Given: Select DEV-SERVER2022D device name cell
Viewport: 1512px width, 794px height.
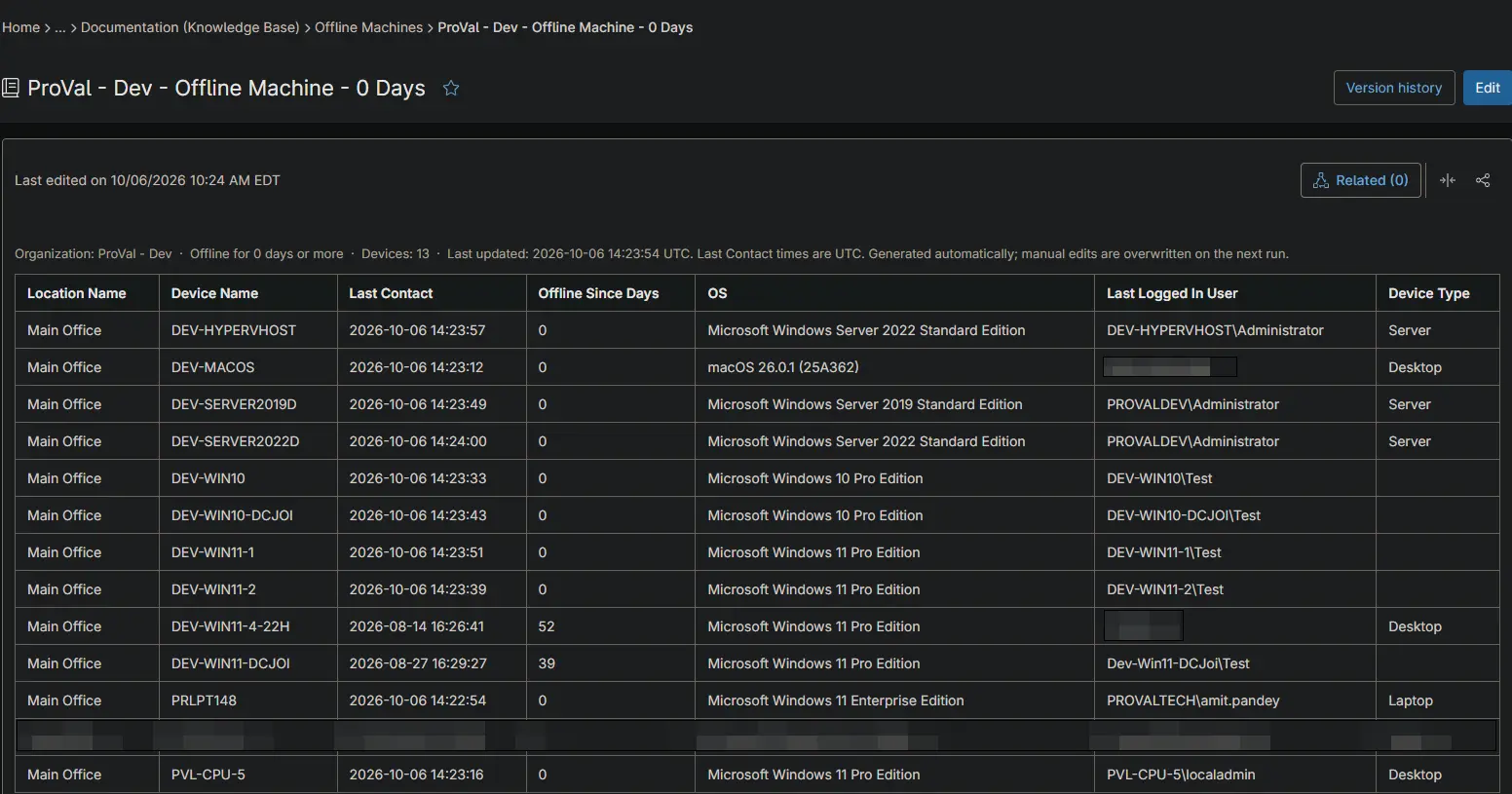Looking at the screenshot, I should [248, 441].
